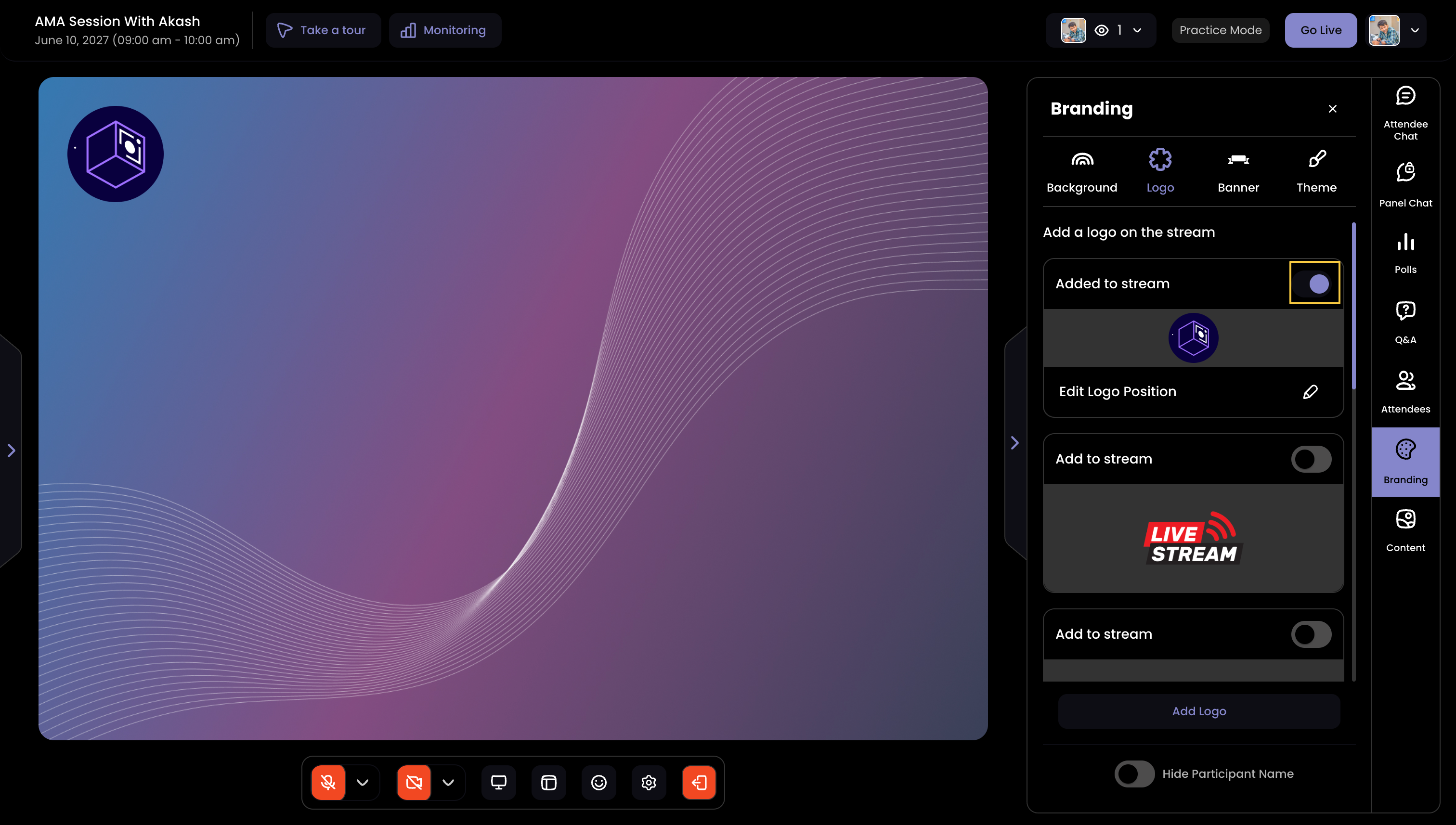Toggle Hide Participant Name

click(x=1134, y=773)
